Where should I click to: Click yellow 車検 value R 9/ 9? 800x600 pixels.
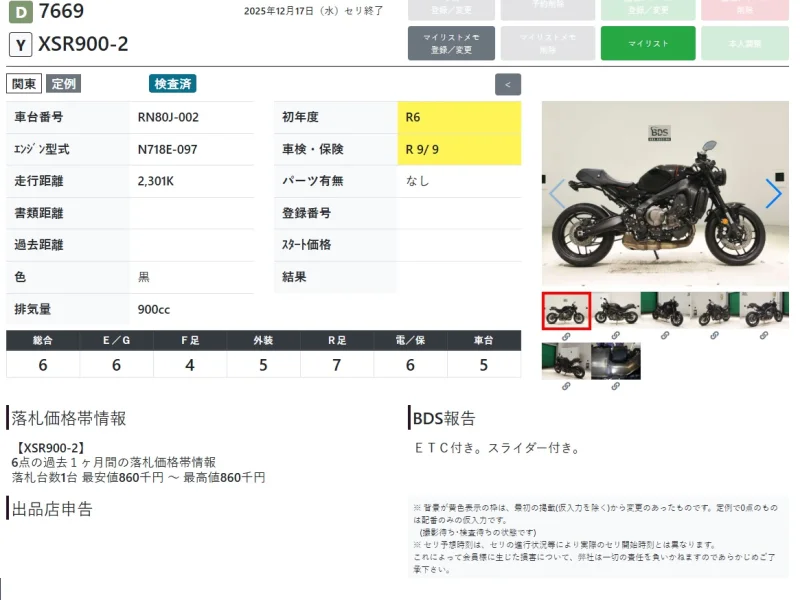point(459,149)
